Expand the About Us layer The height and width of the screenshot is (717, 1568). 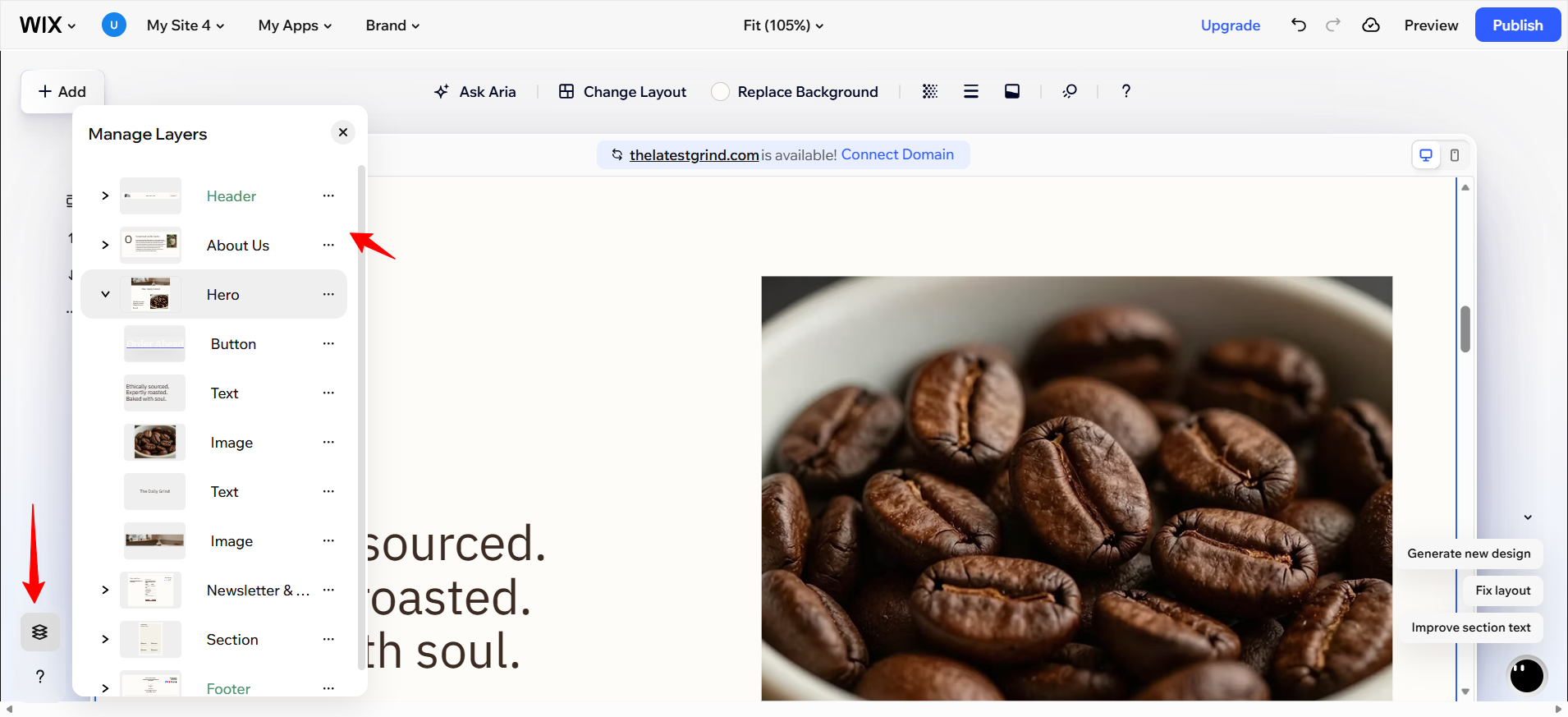[105, 245]
